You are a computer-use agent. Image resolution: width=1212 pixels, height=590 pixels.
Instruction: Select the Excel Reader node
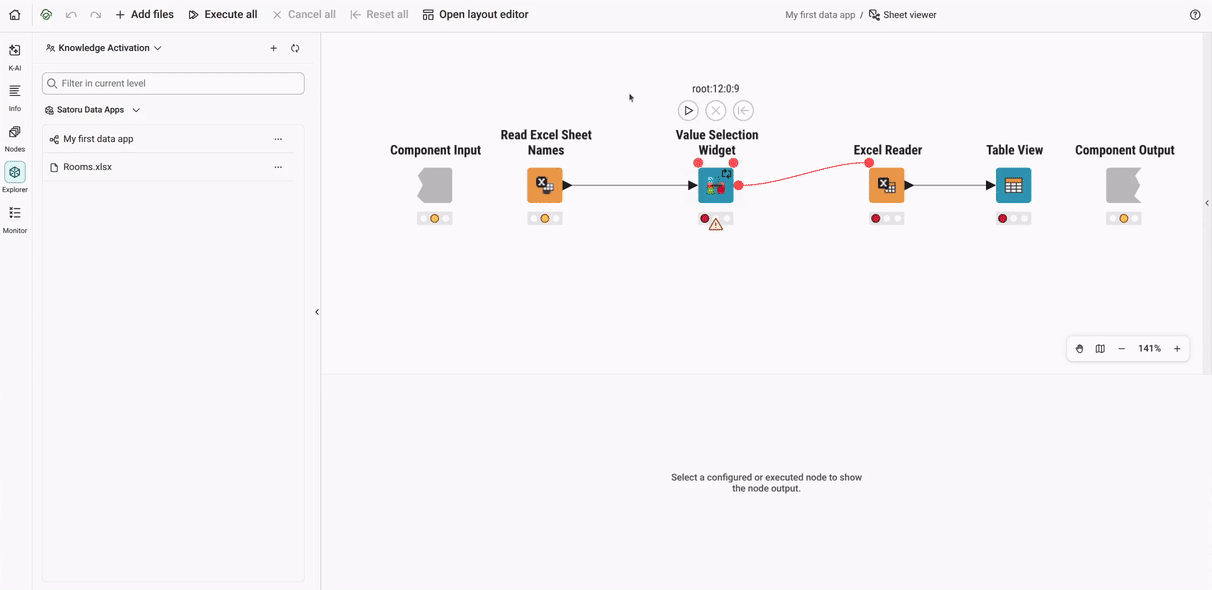(887, 185)
